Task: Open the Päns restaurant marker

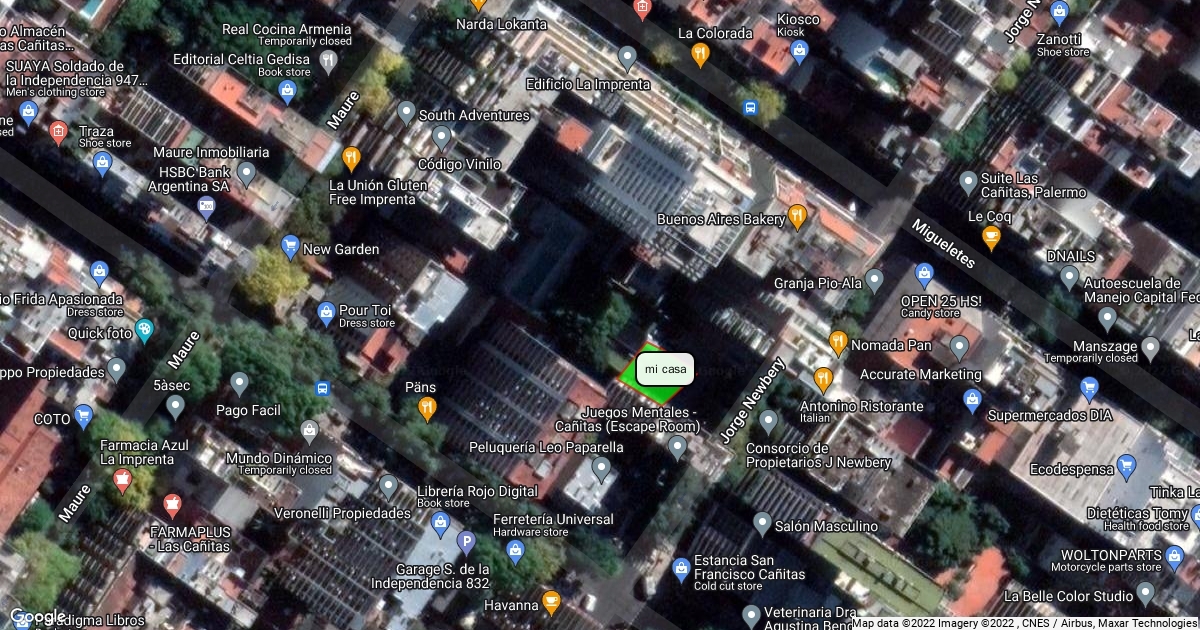Action: [x=427, y=406]
